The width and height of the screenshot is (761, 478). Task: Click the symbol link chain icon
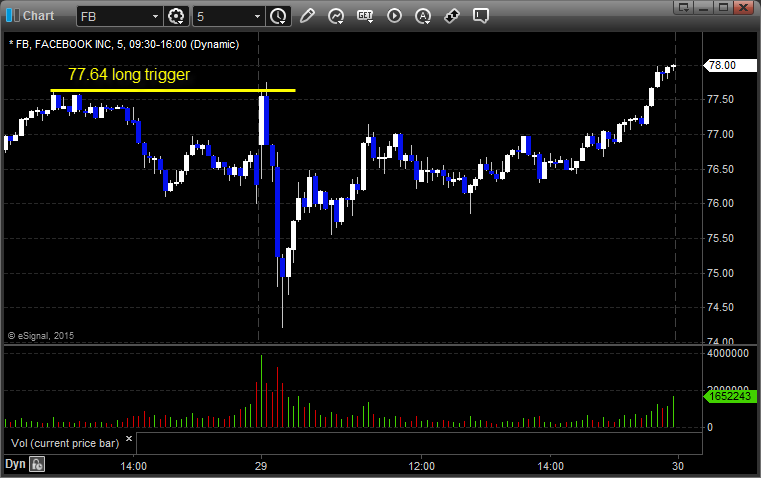pyautogui.click(x=452, y=16)
